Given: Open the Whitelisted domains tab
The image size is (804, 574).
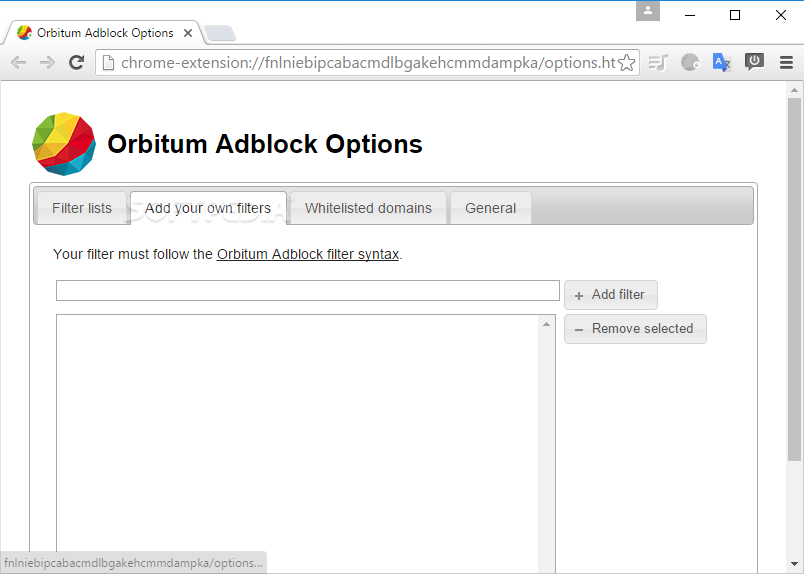Looking at the screenshot, I should 368,208.
